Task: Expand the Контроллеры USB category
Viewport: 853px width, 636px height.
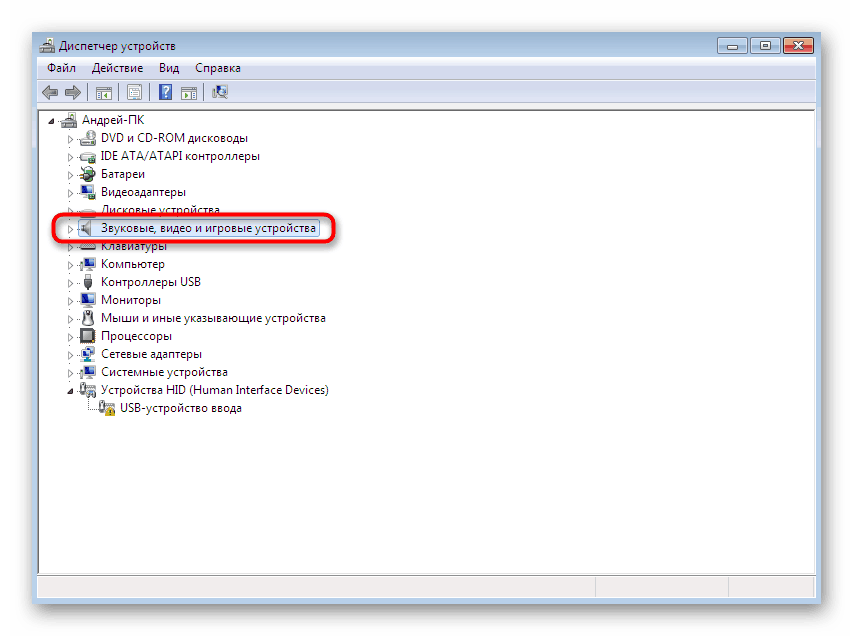Action: [x=70, y=283]
